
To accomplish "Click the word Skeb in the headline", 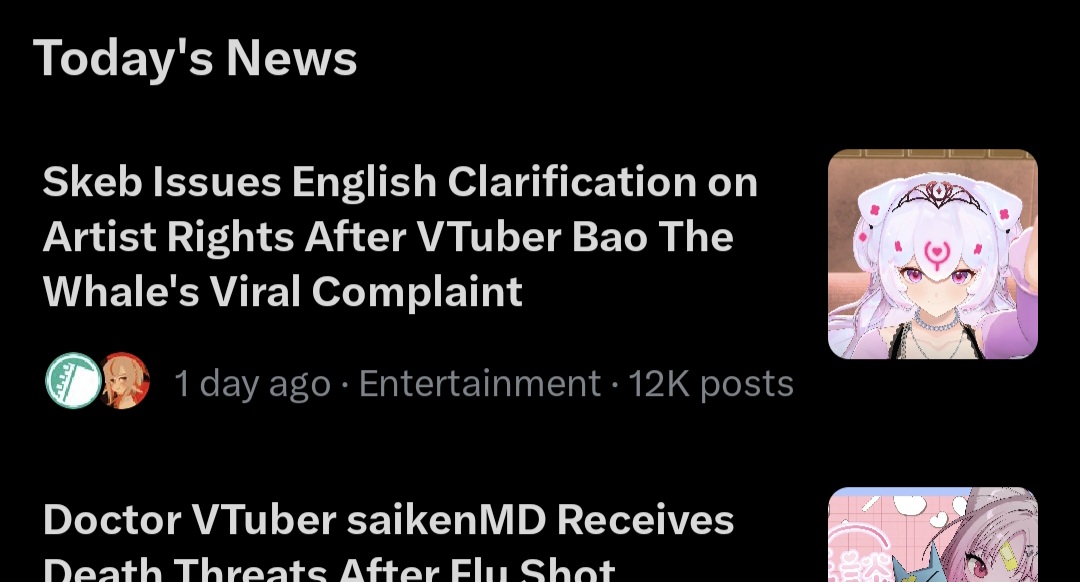I will [x=92, y=182].
